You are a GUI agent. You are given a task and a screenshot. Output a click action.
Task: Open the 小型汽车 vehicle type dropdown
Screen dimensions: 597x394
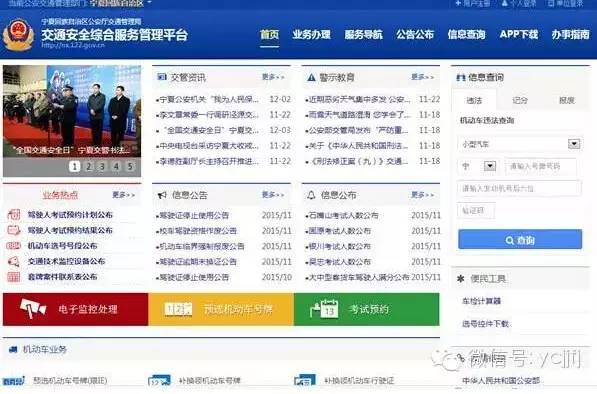pyautogui.click(x=519, y=144)
